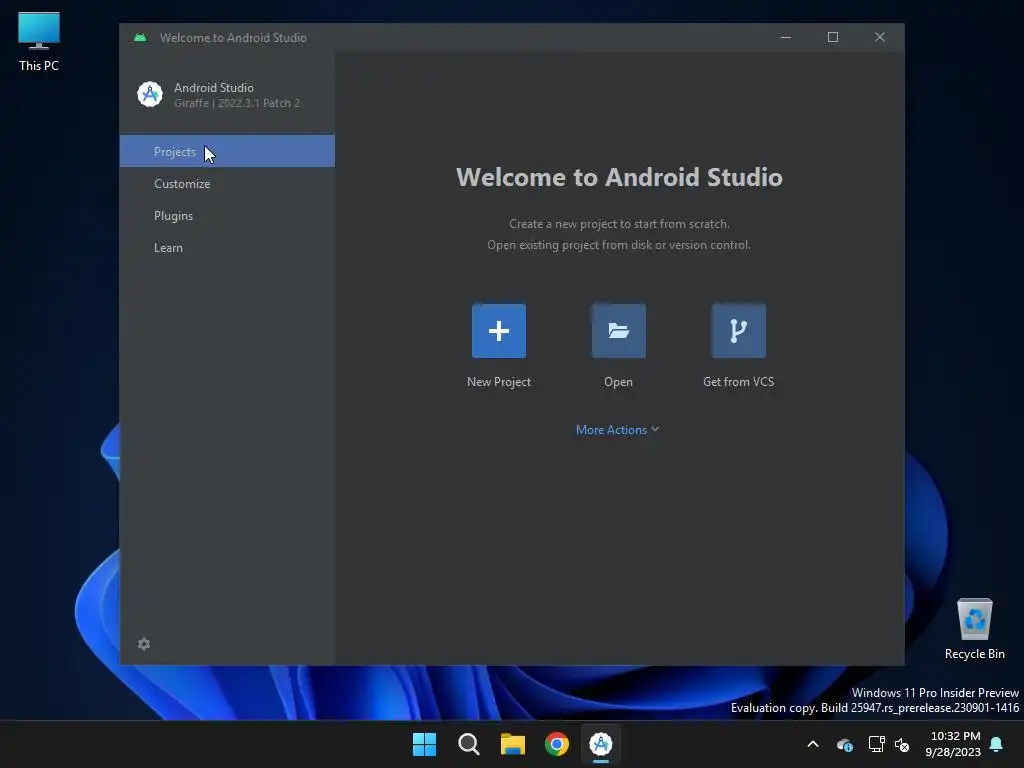Switch to the Customize tab

[227, 184]
